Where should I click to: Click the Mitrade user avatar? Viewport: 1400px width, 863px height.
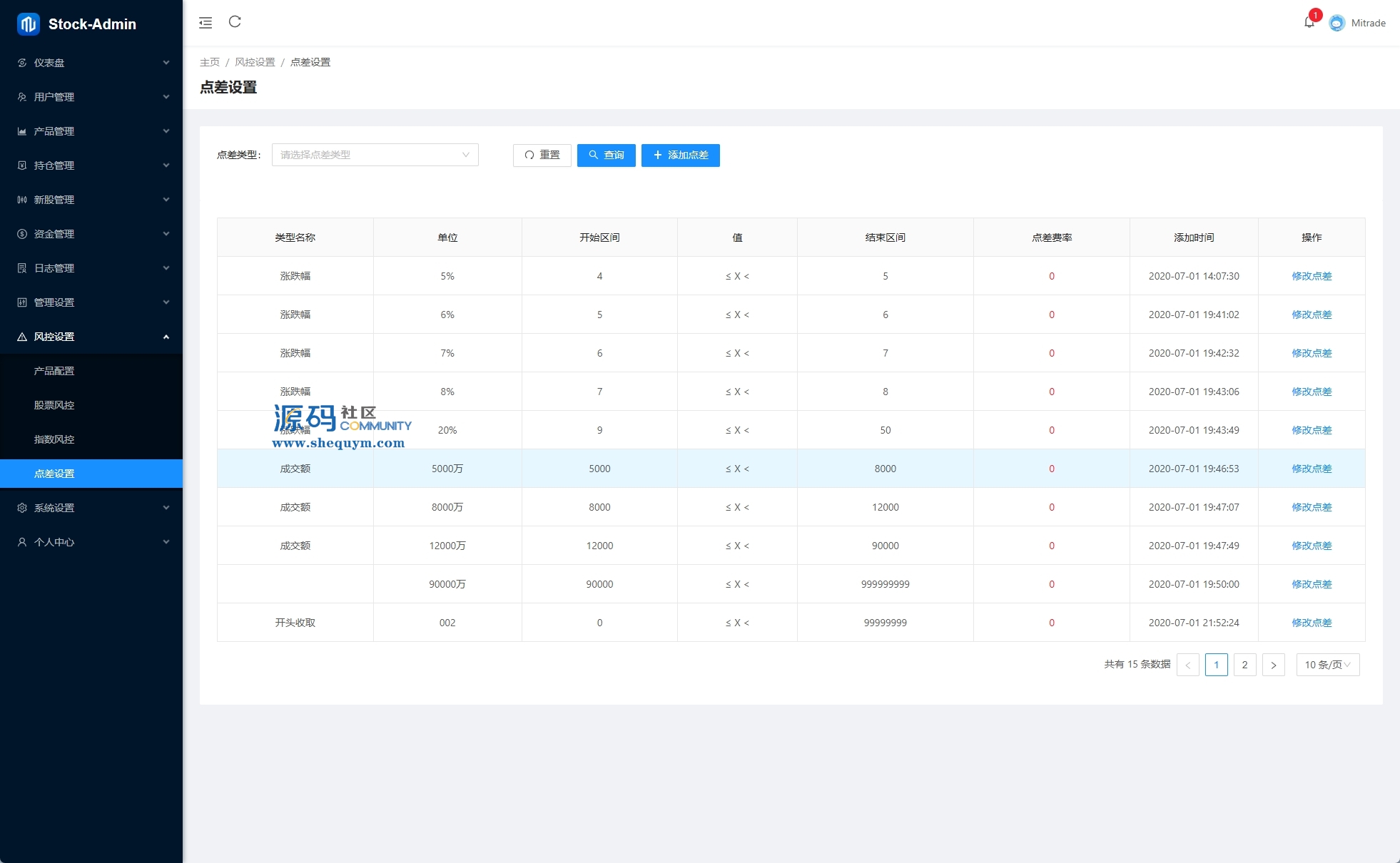(1337, 23)
